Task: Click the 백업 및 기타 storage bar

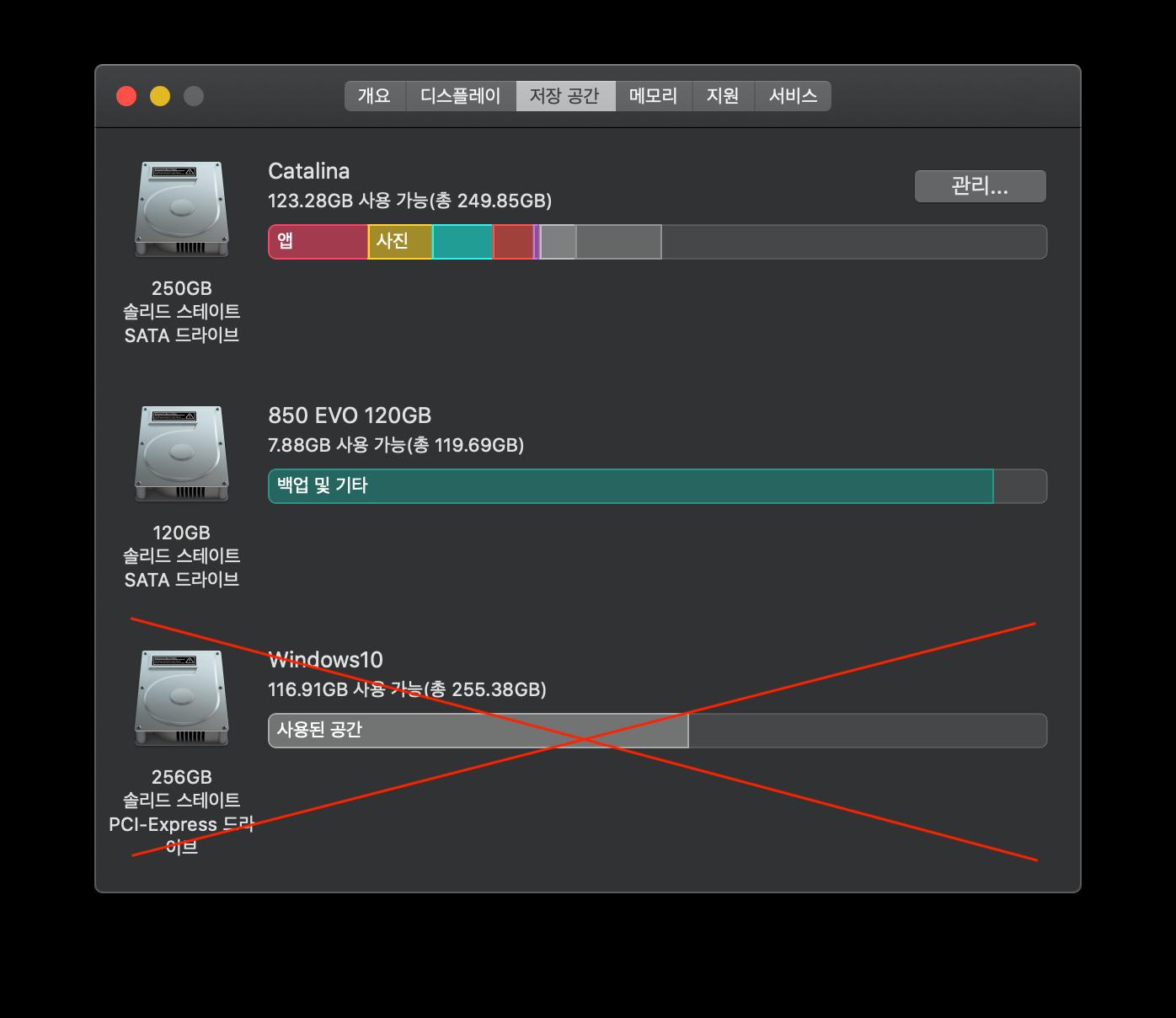Action: pyautogui.click(x=631, y=486)
